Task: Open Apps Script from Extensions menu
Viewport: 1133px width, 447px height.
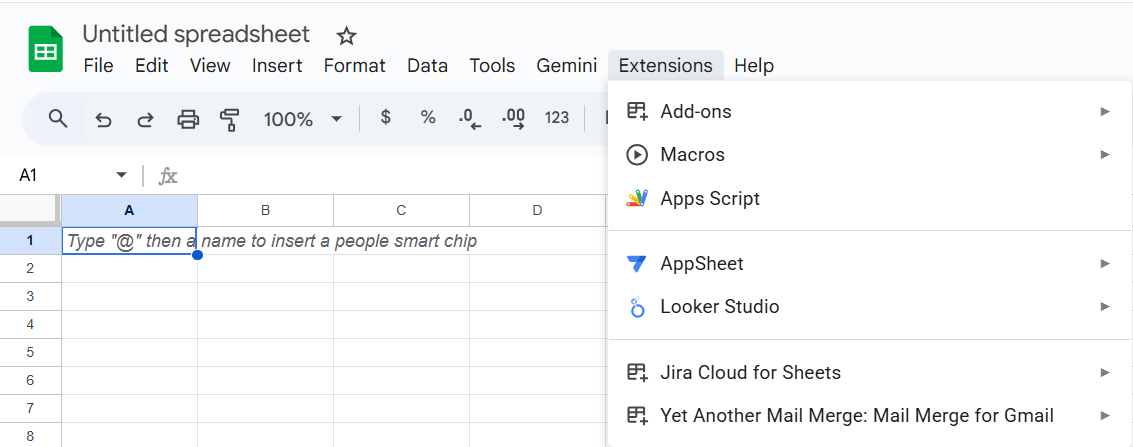Action: [x=710, y=199]
